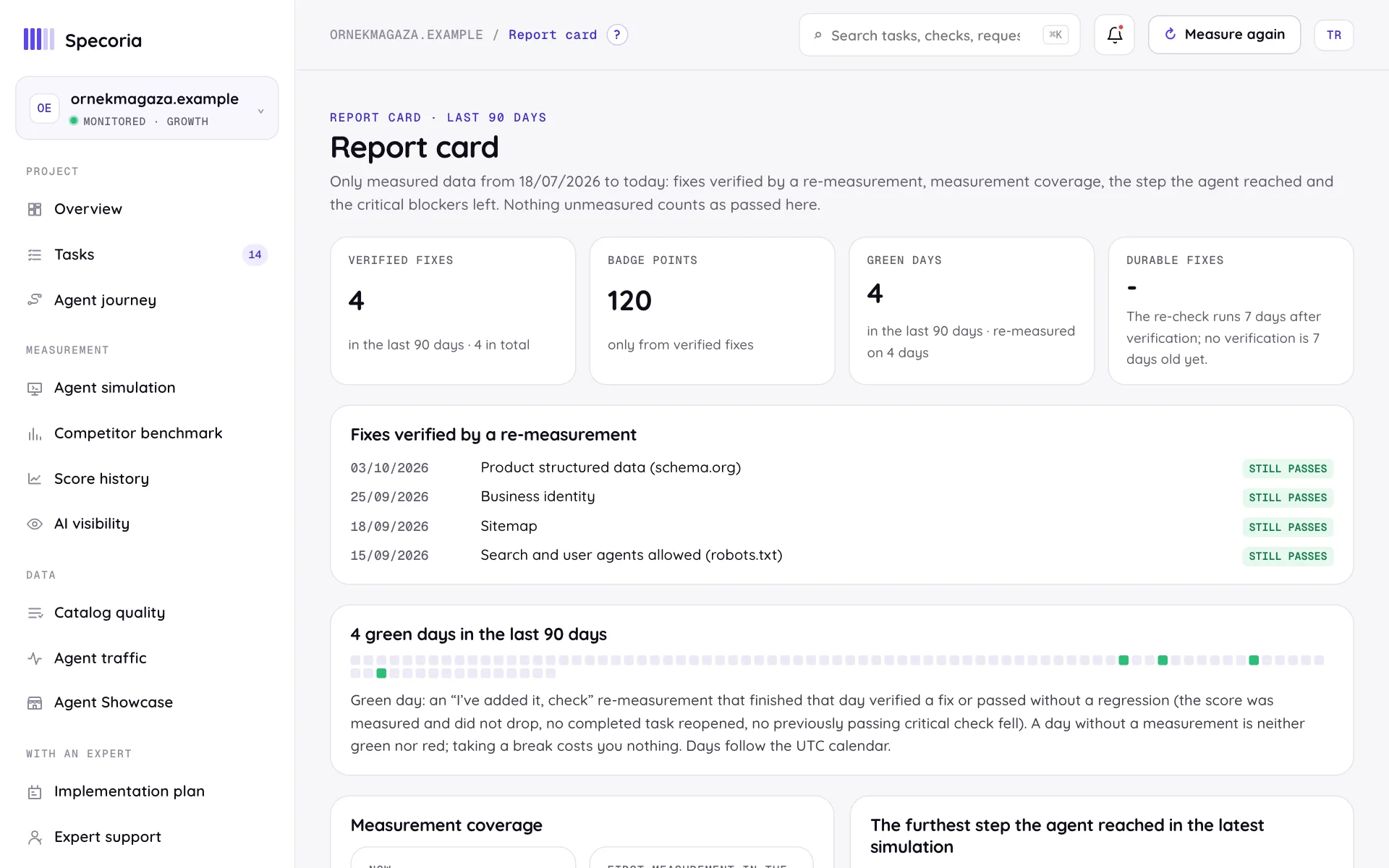Click the Agent traffic pulse icon
Viewport: 1389px width, 868px height.
point(35,658)
